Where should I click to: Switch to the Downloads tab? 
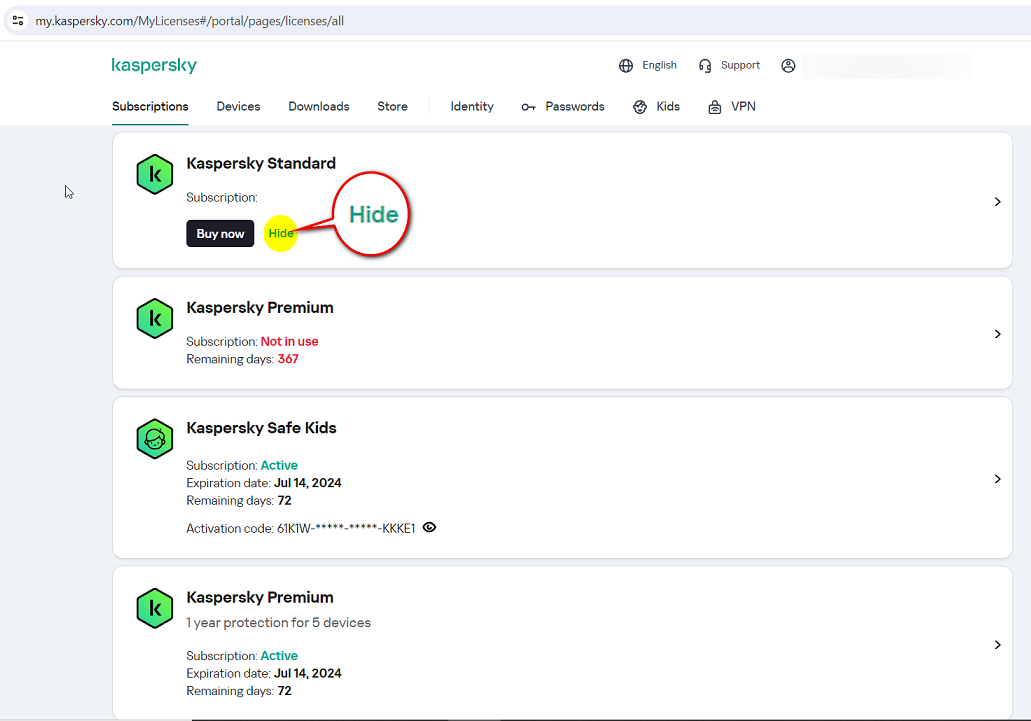click(319, 107)
